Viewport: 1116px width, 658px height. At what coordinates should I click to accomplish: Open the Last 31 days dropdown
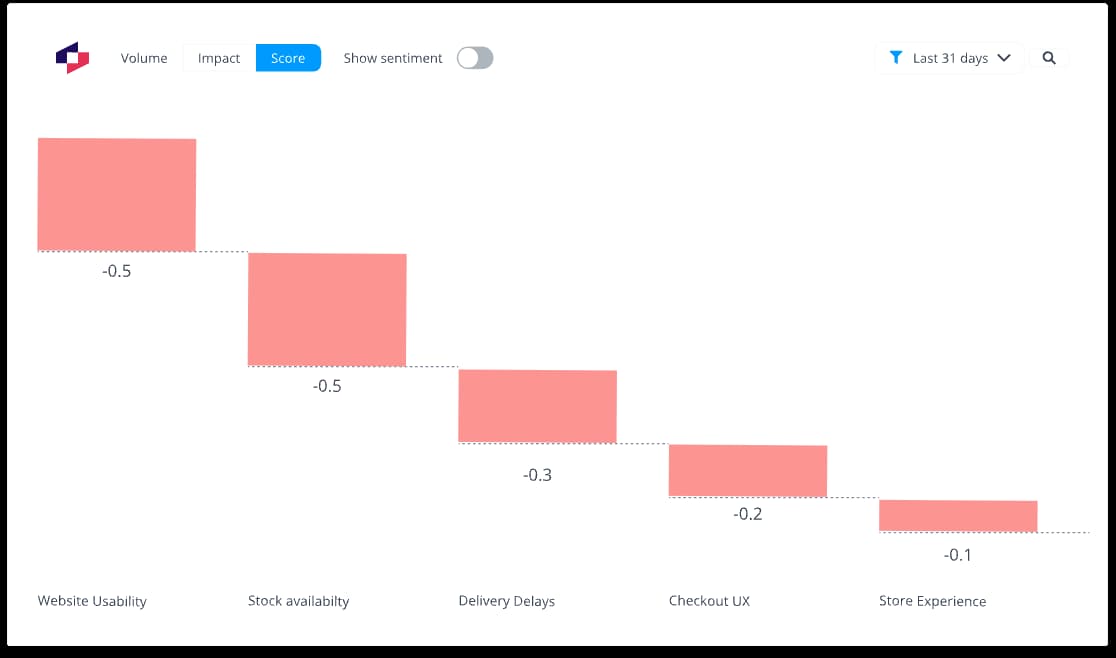(949, 58)
